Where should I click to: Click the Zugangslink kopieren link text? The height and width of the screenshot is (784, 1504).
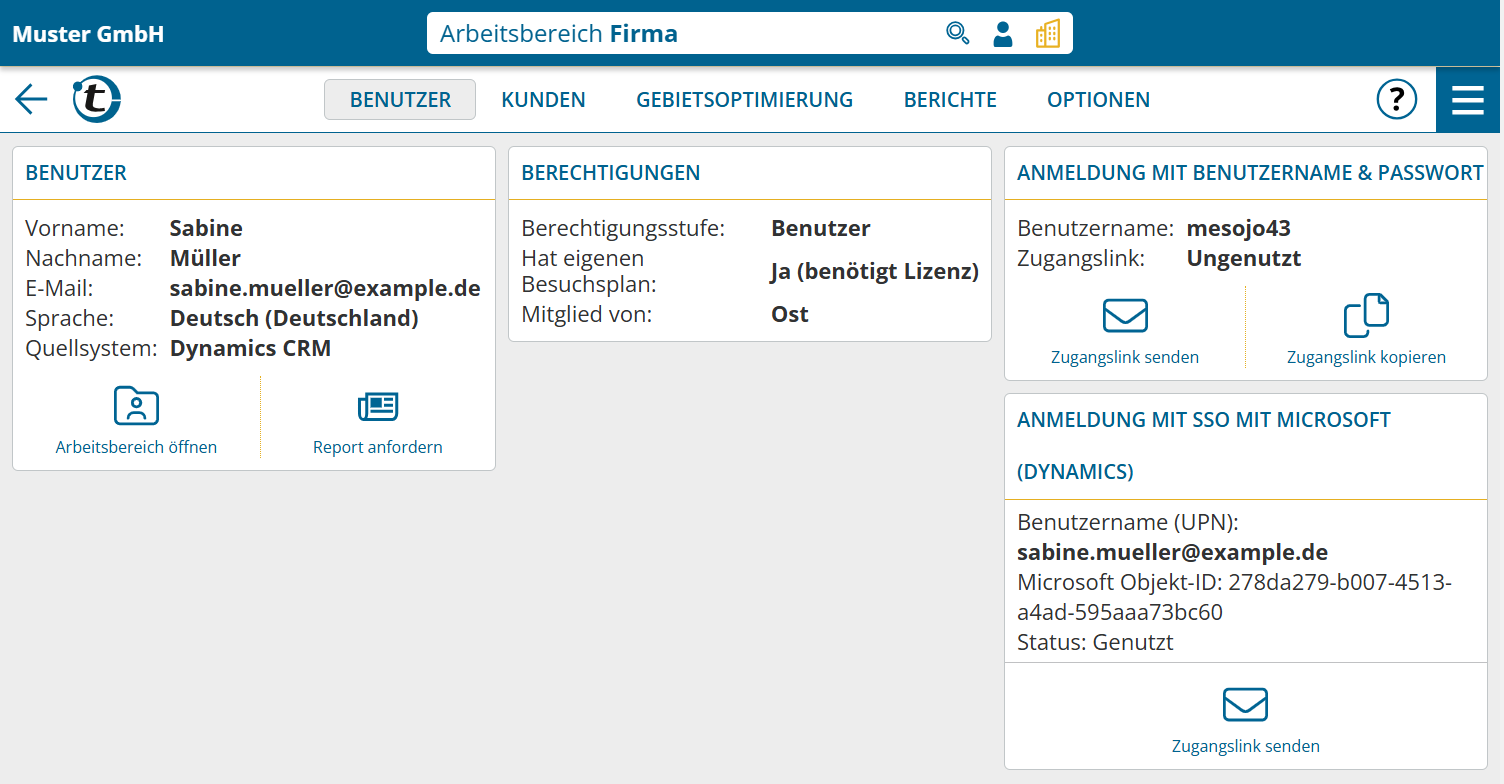[1366, 357]
